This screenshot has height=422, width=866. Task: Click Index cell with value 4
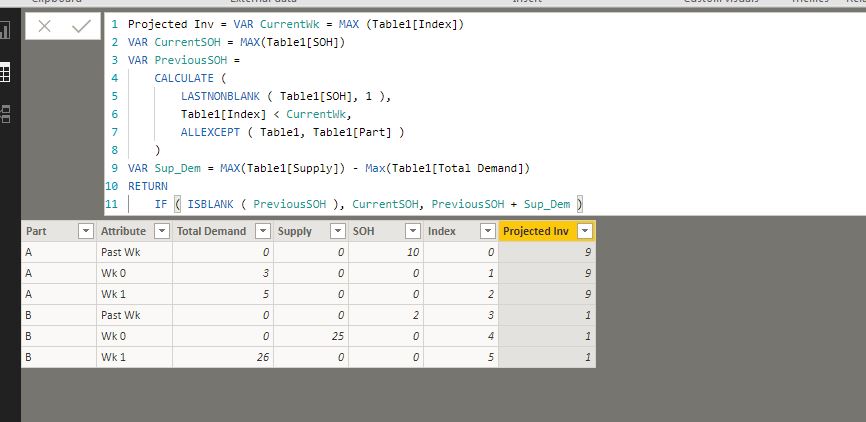(461, 336)
